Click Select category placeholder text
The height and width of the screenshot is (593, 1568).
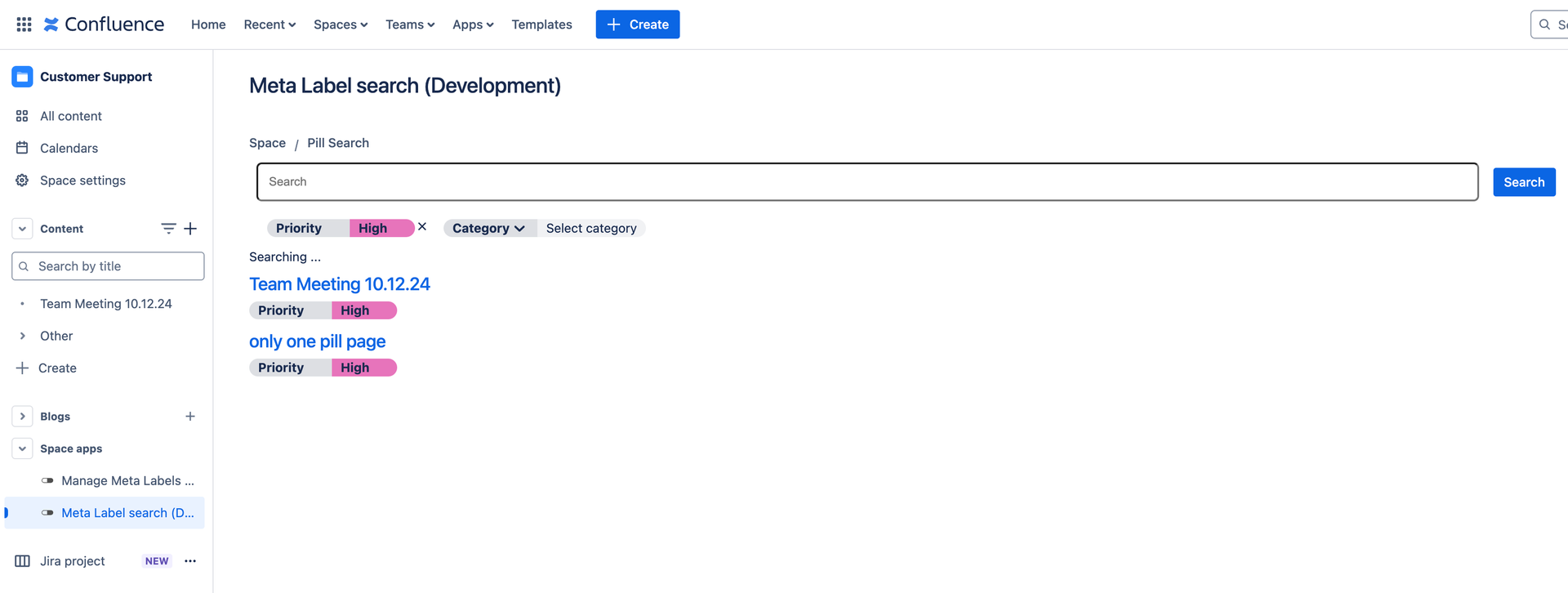[x=591, y=229]
